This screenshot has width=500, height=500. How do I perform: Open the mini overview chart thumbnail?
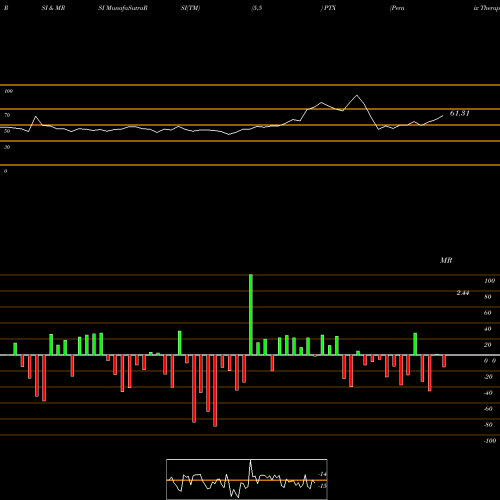[247, 479]
